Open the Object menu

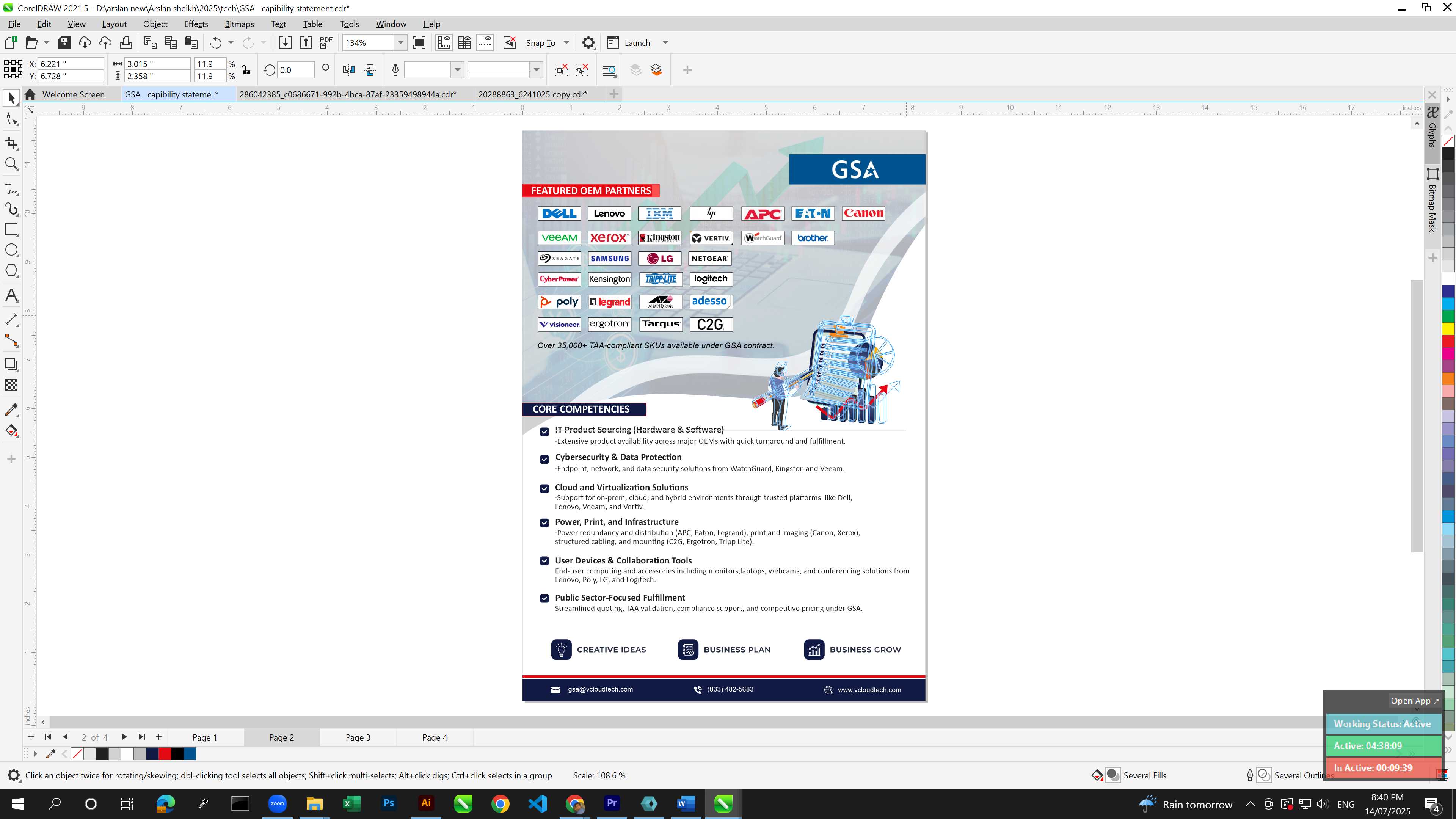(155, 24)
